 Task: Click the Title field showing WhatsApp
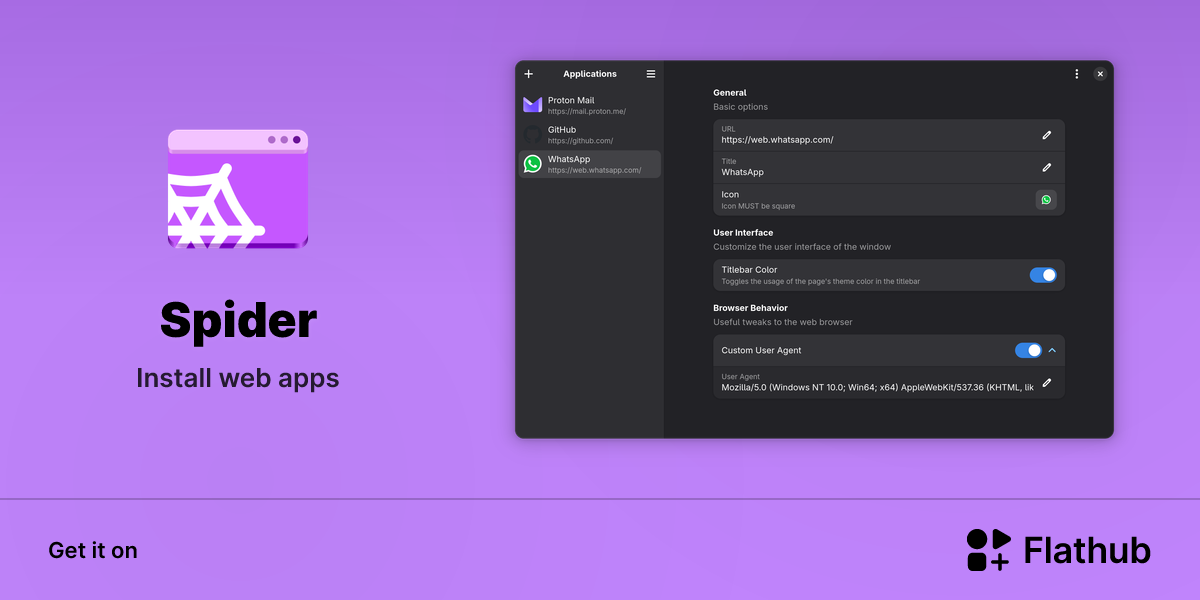889,167
